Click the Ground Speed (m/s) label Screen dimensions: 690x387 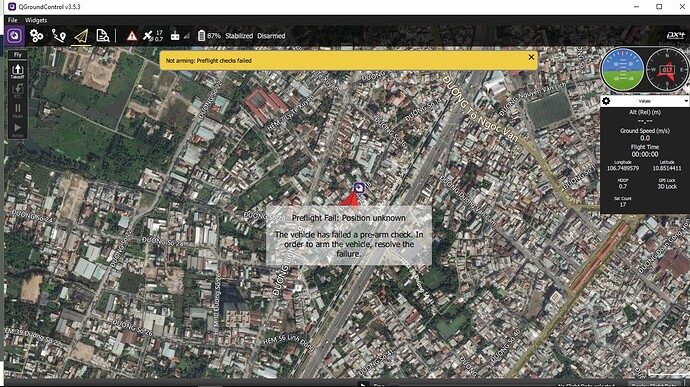645,131
